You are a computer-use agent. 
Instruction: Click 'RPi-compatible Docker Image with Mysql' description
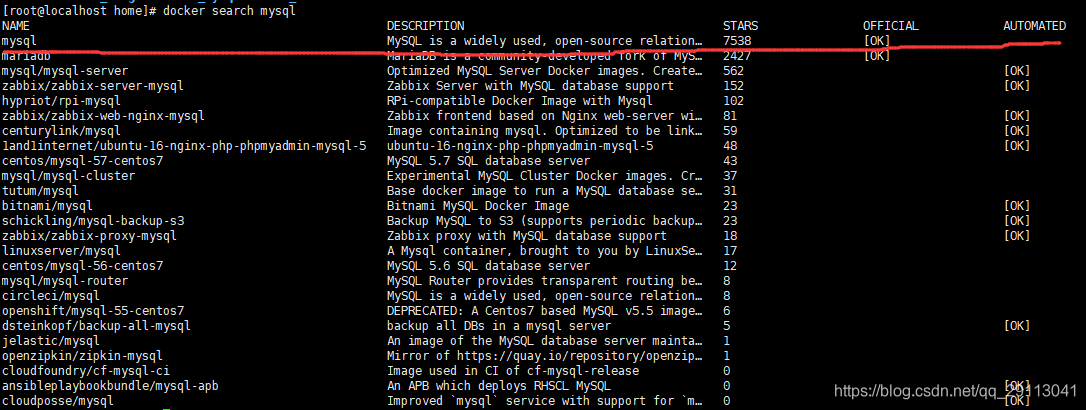click(519, 101)
